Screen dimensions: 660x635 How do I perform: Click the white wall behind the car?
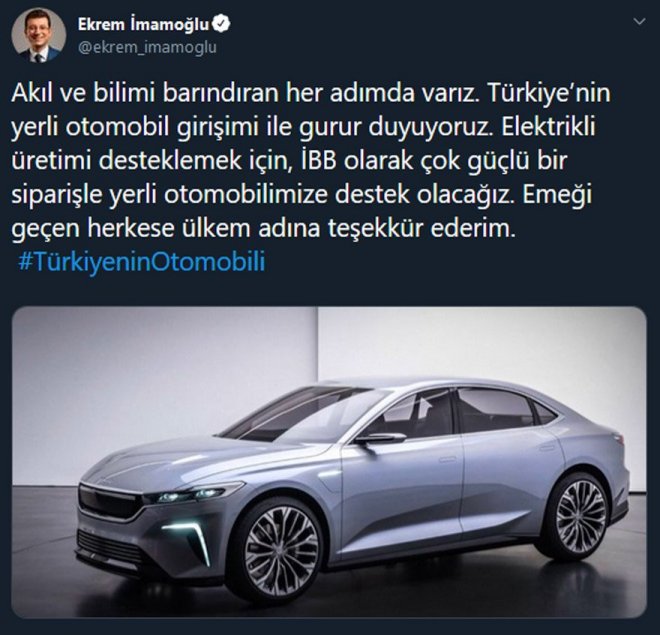[482, 345]
